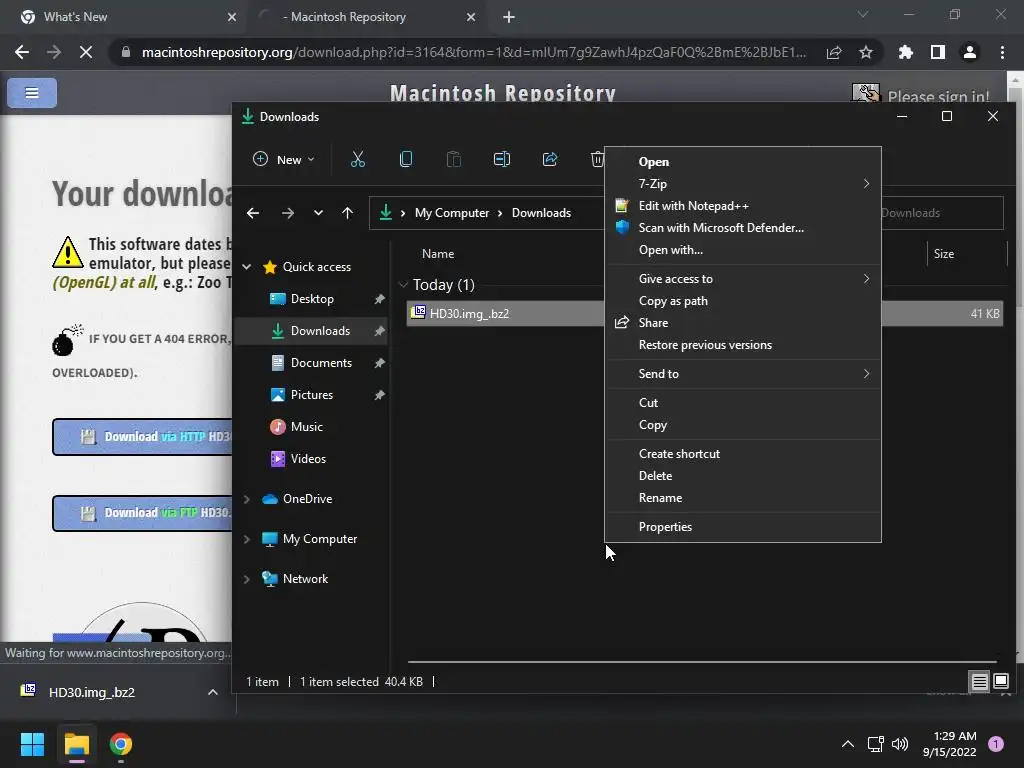1024x768 pixels.
Task: Go up one folder level in Explorer
Action: click(x=347, y=213)
